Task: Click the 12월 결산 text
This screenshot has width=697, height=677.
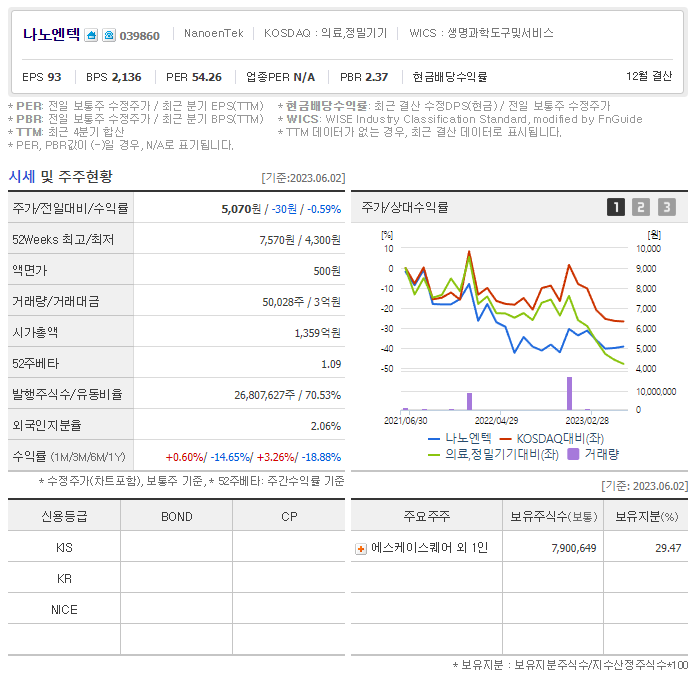Action: [x=649, y=76]
